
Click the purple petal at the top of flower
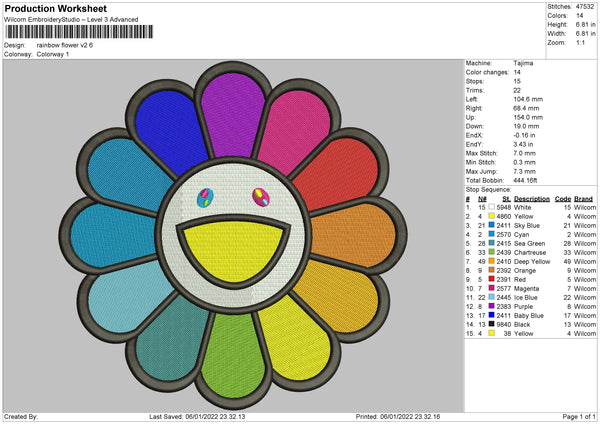[233, 113]
